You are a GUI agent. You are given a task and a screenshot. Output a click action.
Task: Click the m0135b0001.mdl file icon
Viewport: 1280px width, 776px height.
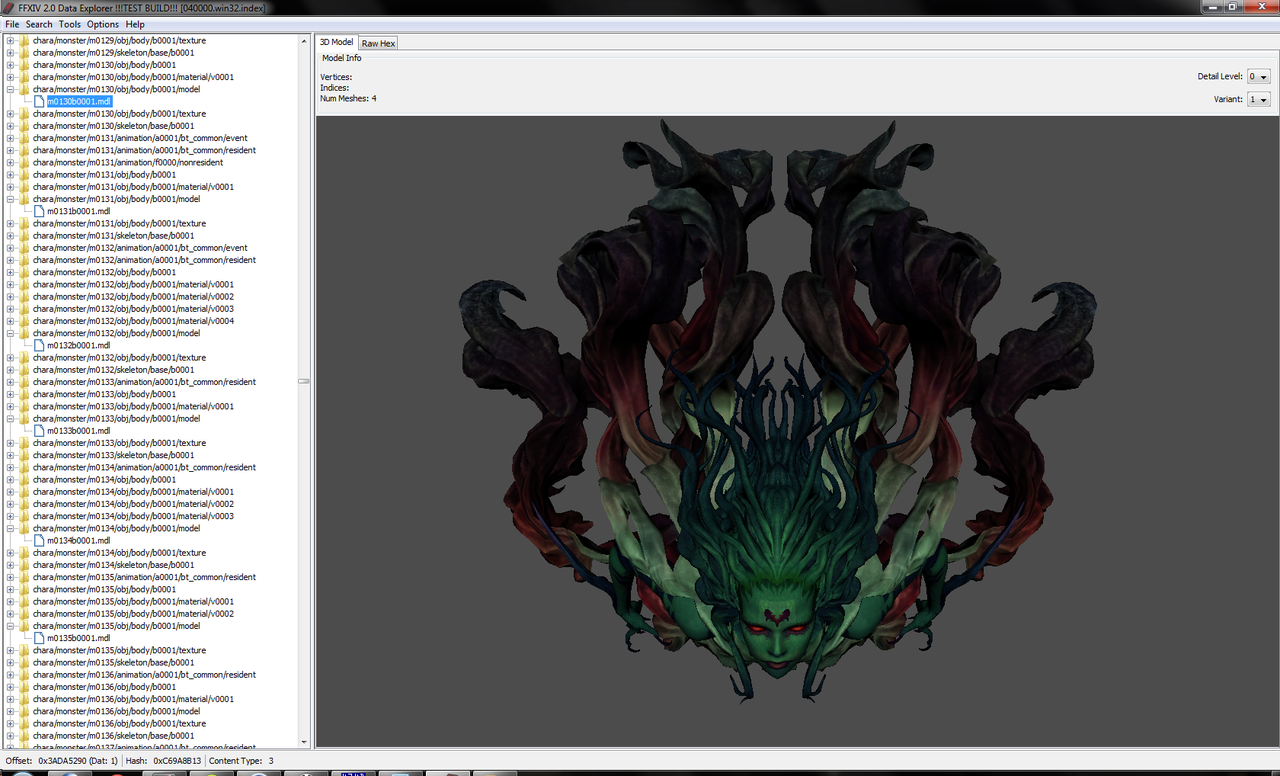[39, 638]
